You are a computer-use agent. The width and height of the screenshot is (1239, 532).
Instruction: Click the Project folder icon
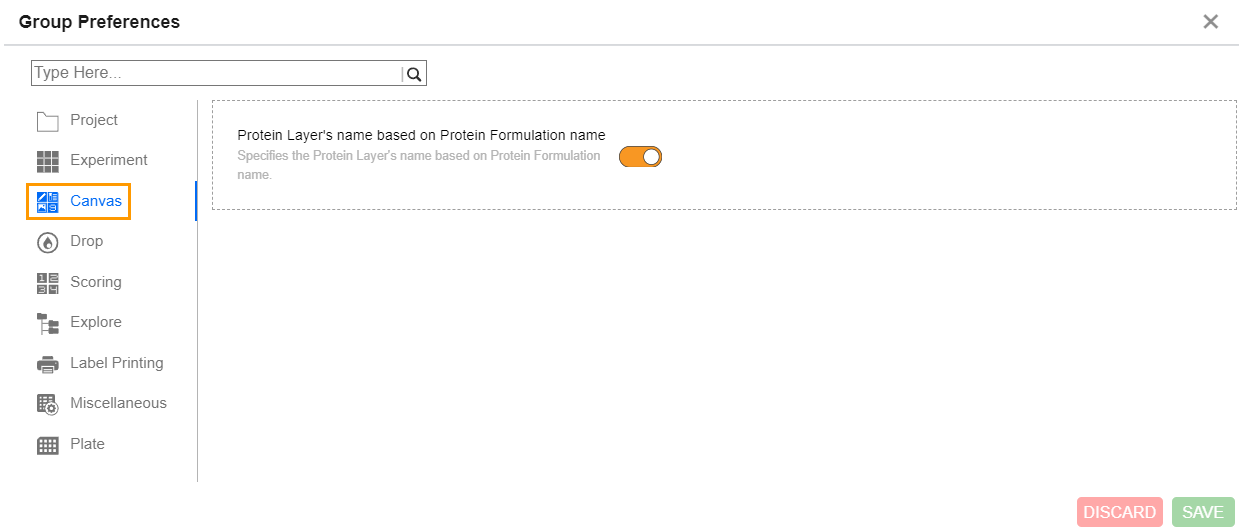tap(48, 121)
